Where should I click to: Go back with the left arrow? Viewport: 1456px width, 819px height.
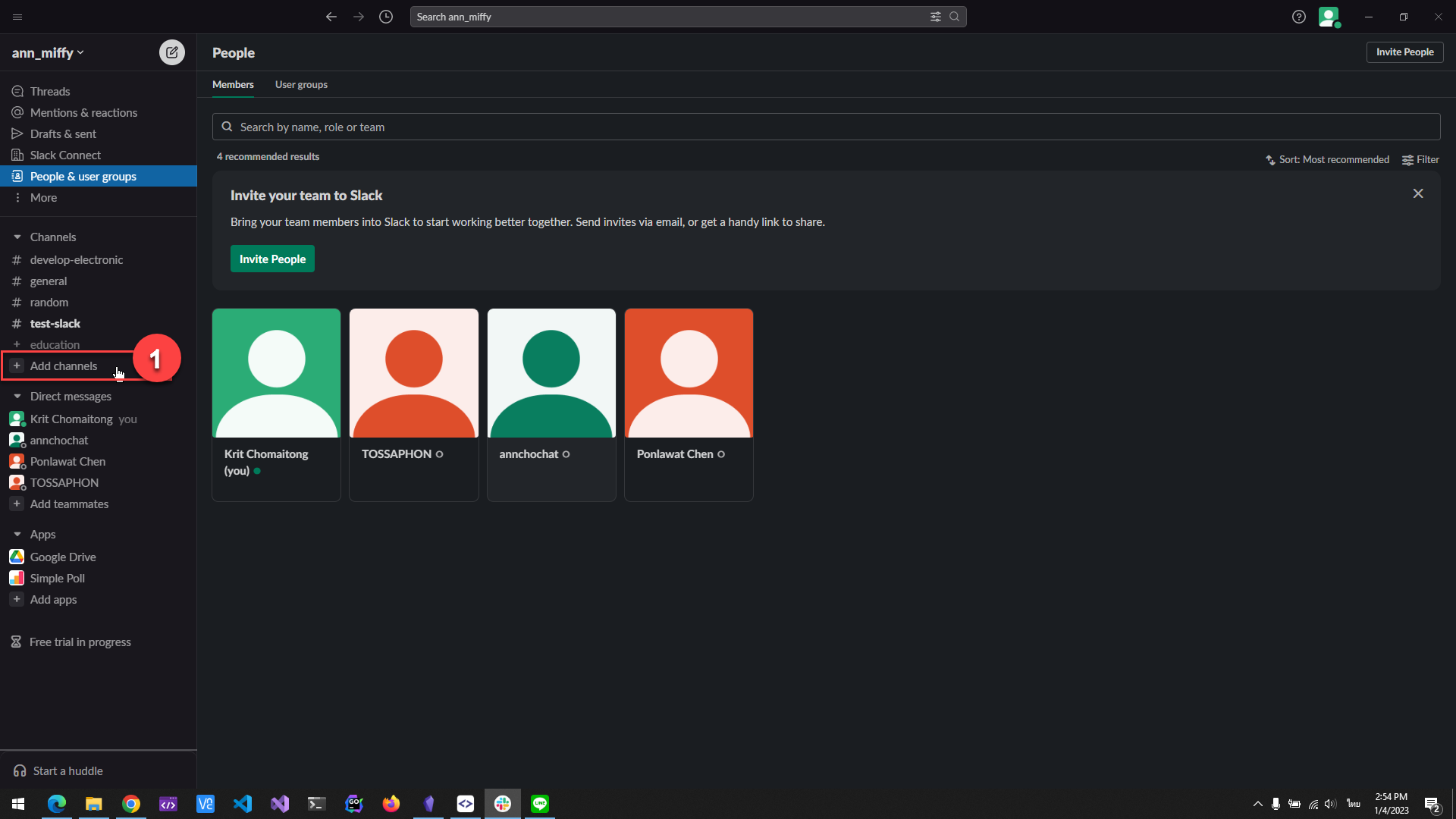(331, 17)
